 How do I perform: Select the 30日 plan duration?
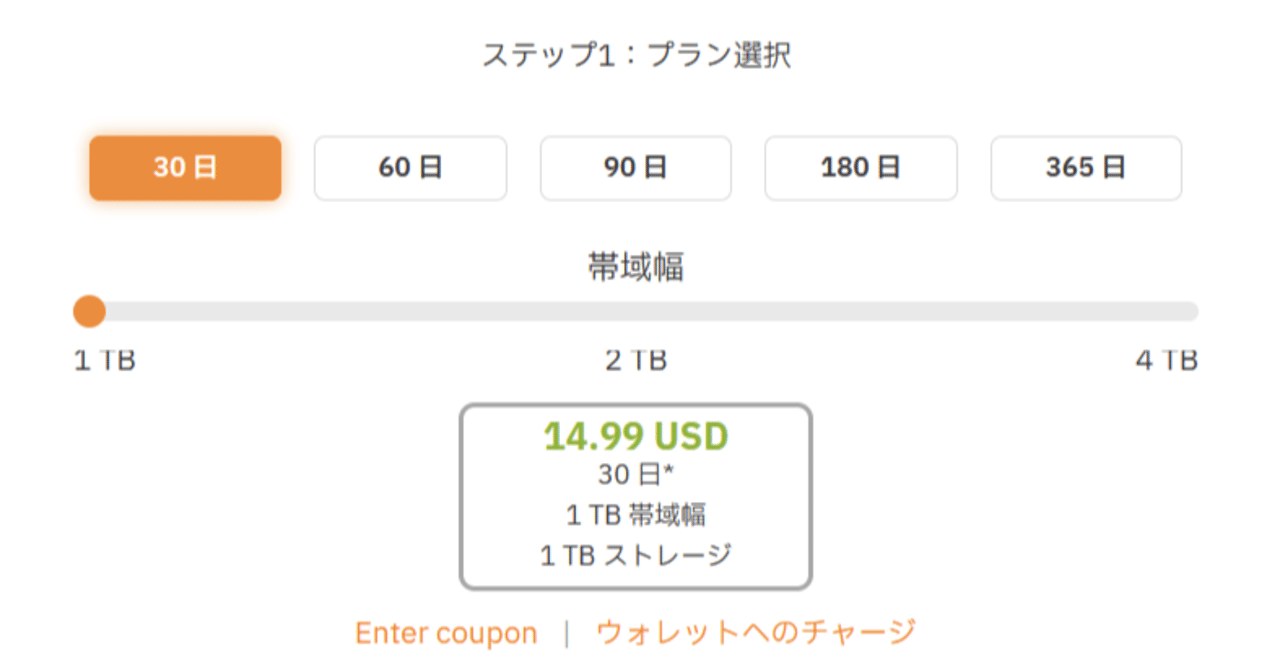[185, 168]
